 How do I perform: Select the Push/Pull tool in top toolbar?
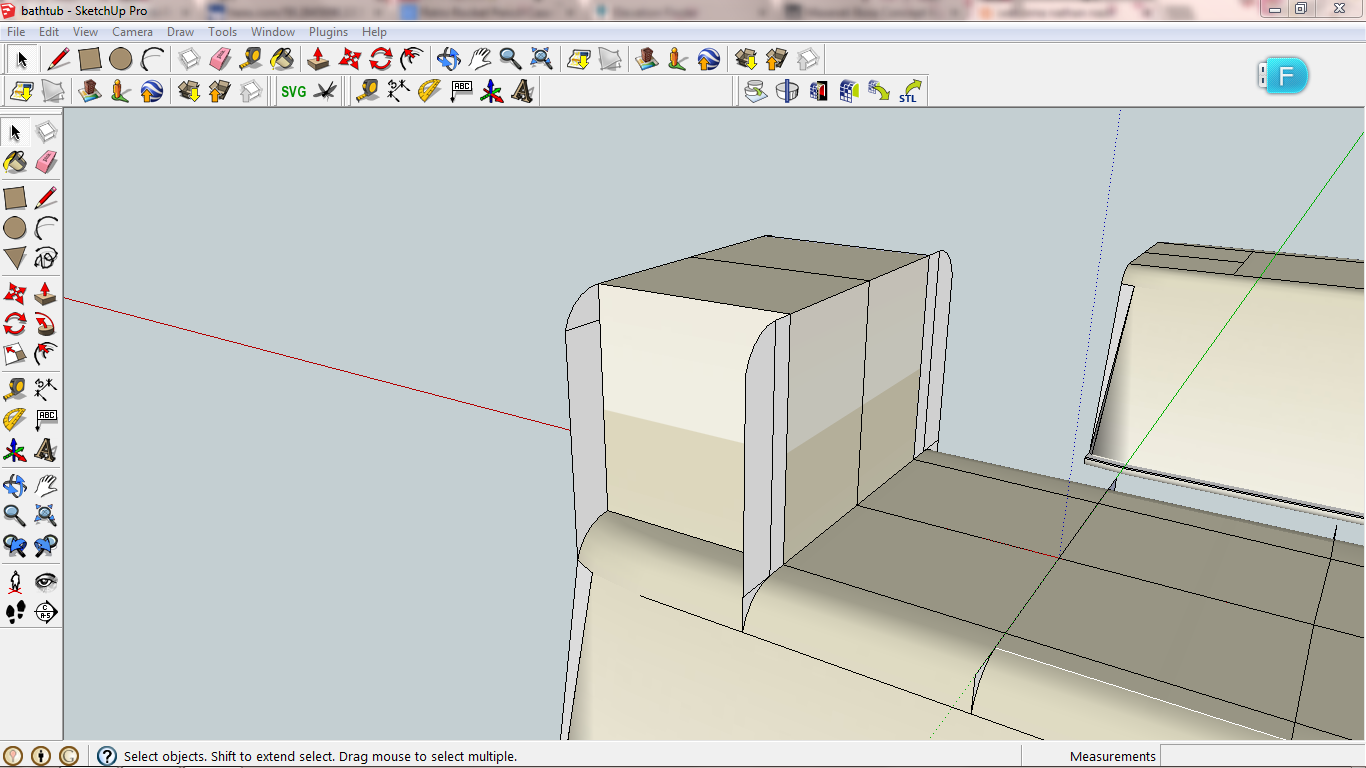[318, 59]
